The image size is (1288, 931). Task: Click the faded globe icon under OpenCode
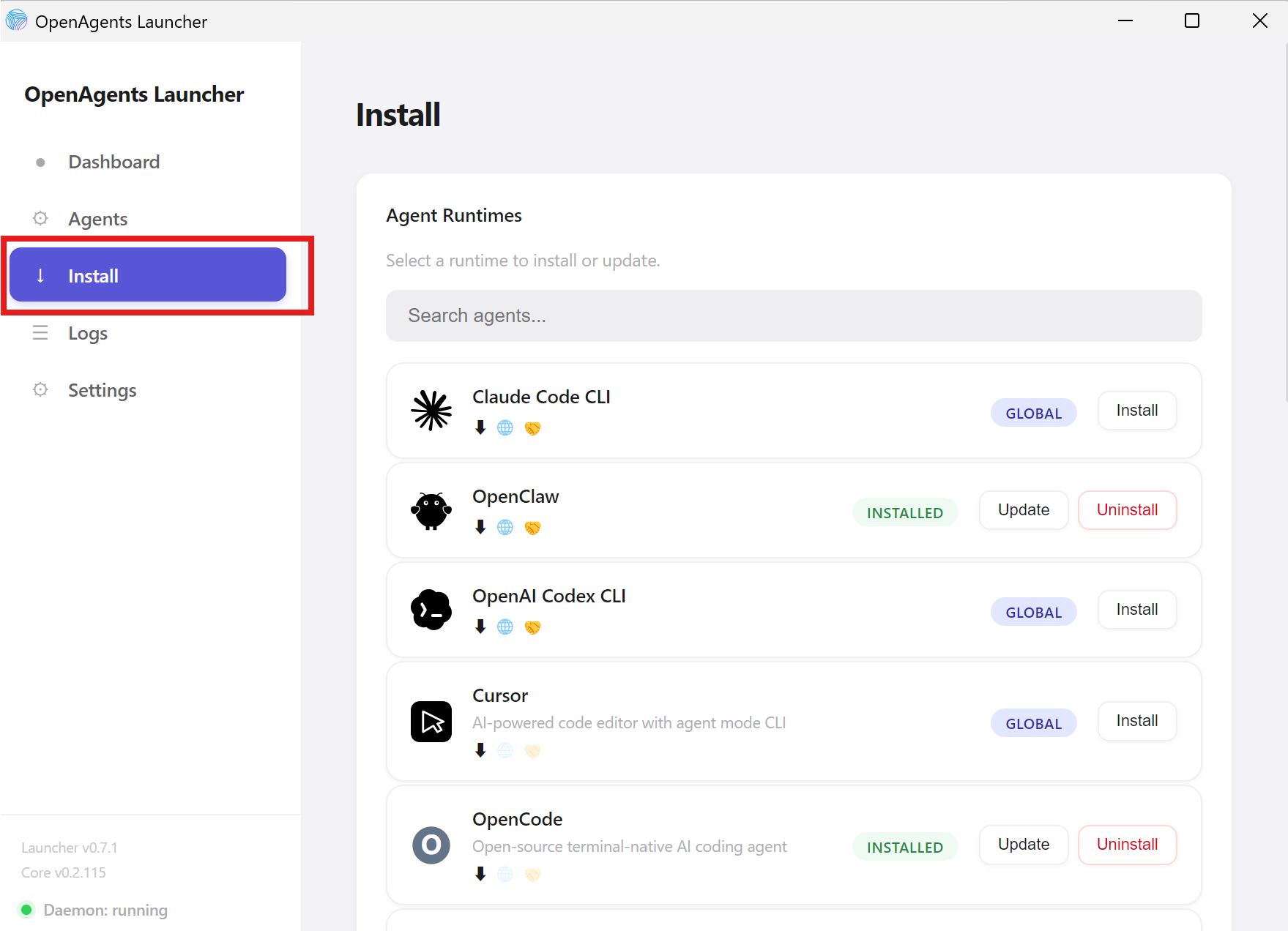pos(505,874)
